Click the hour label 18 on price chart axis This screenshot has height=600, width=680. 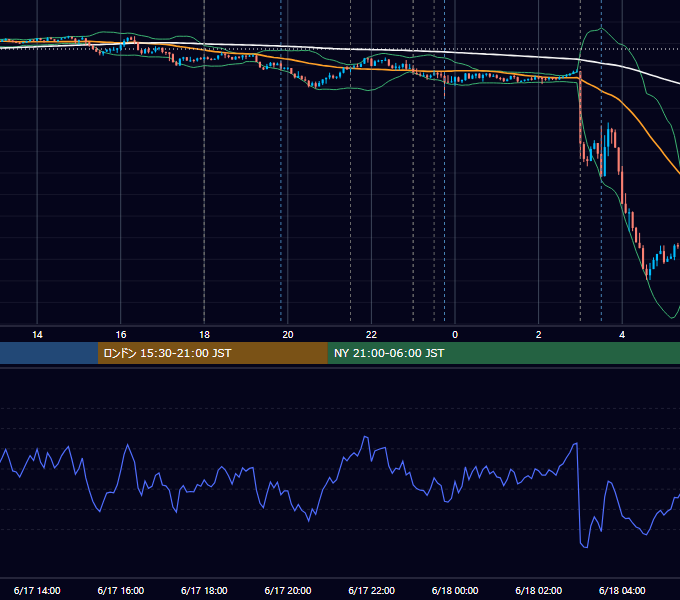pyautogui.click(x=204, y=335)
